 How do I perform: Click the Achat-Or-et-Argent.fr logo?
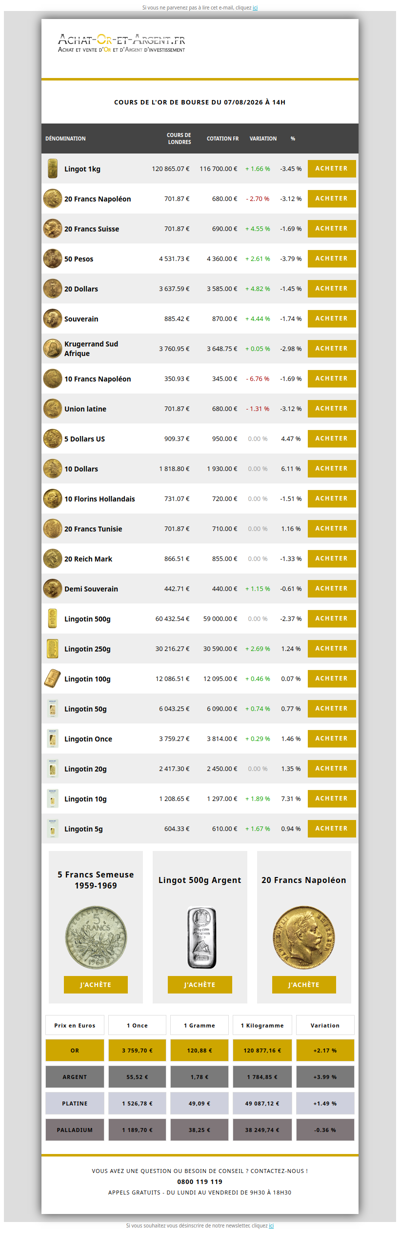[121, 42]
